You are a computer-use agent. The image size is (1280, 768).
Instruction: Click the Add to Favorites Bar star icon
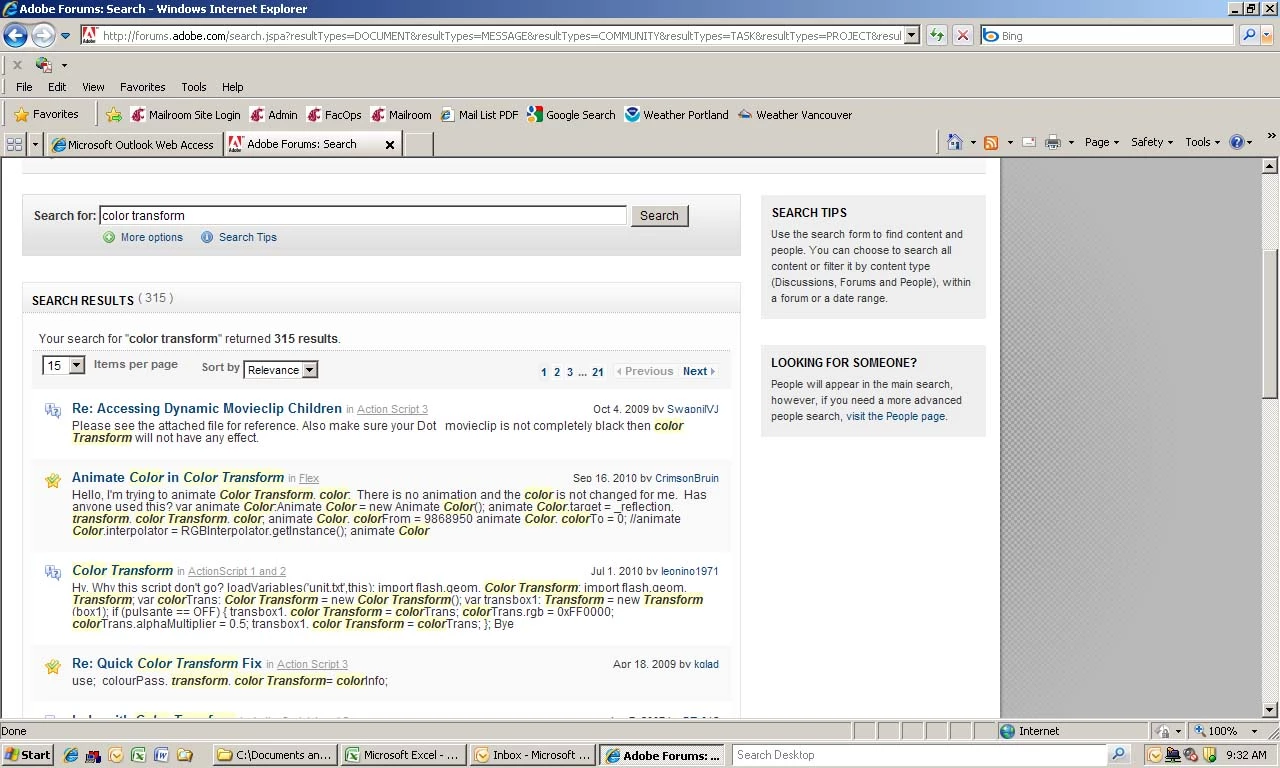point(114,115)
